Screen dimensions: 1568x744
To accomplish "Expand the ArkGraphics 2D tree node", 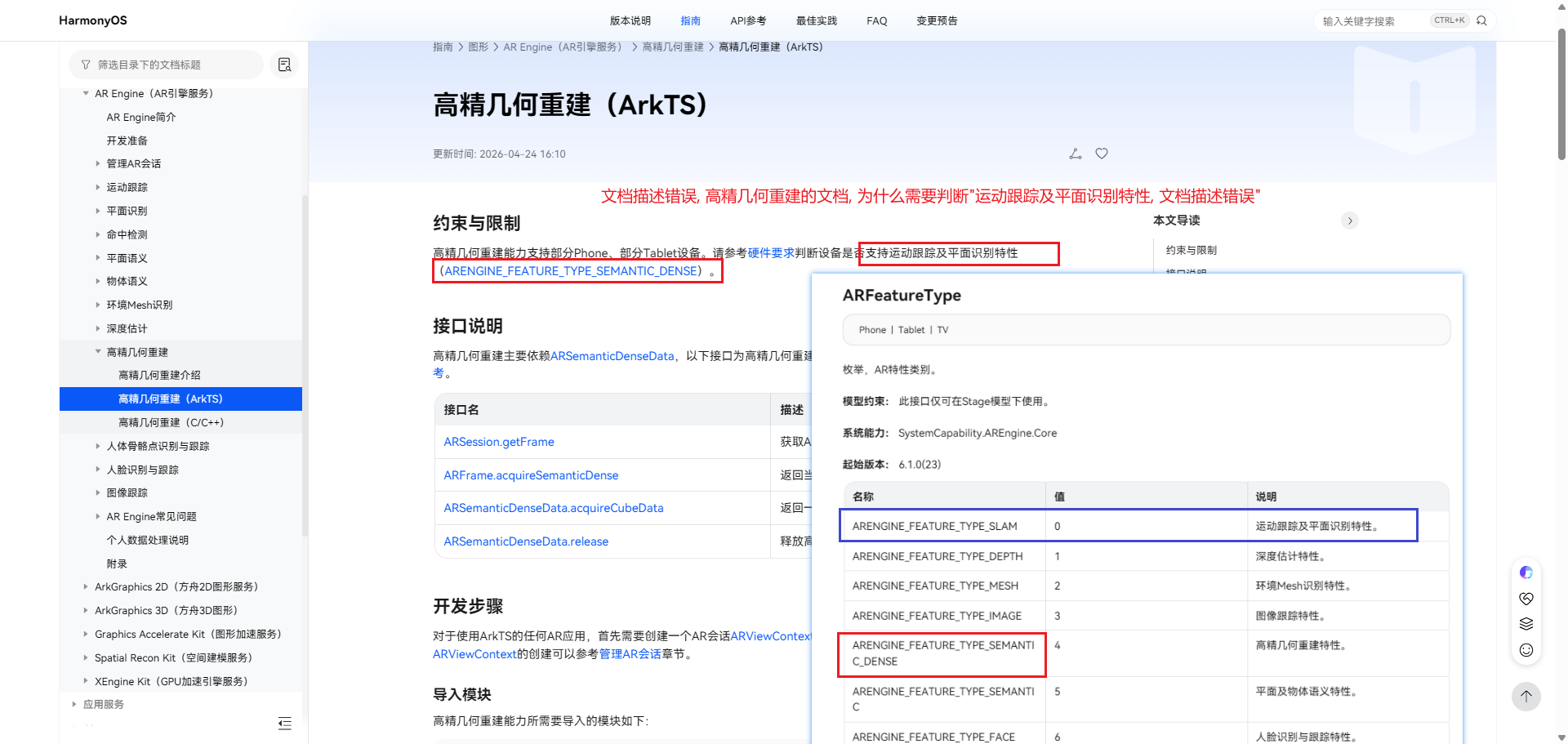I will (86, 586).
